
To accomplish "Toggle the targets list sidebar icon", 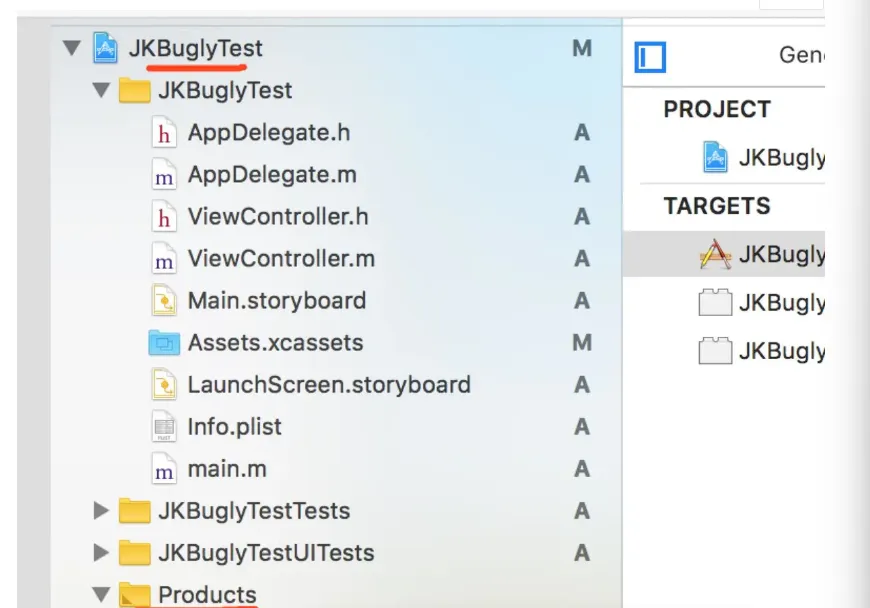I will coord(650,57).
